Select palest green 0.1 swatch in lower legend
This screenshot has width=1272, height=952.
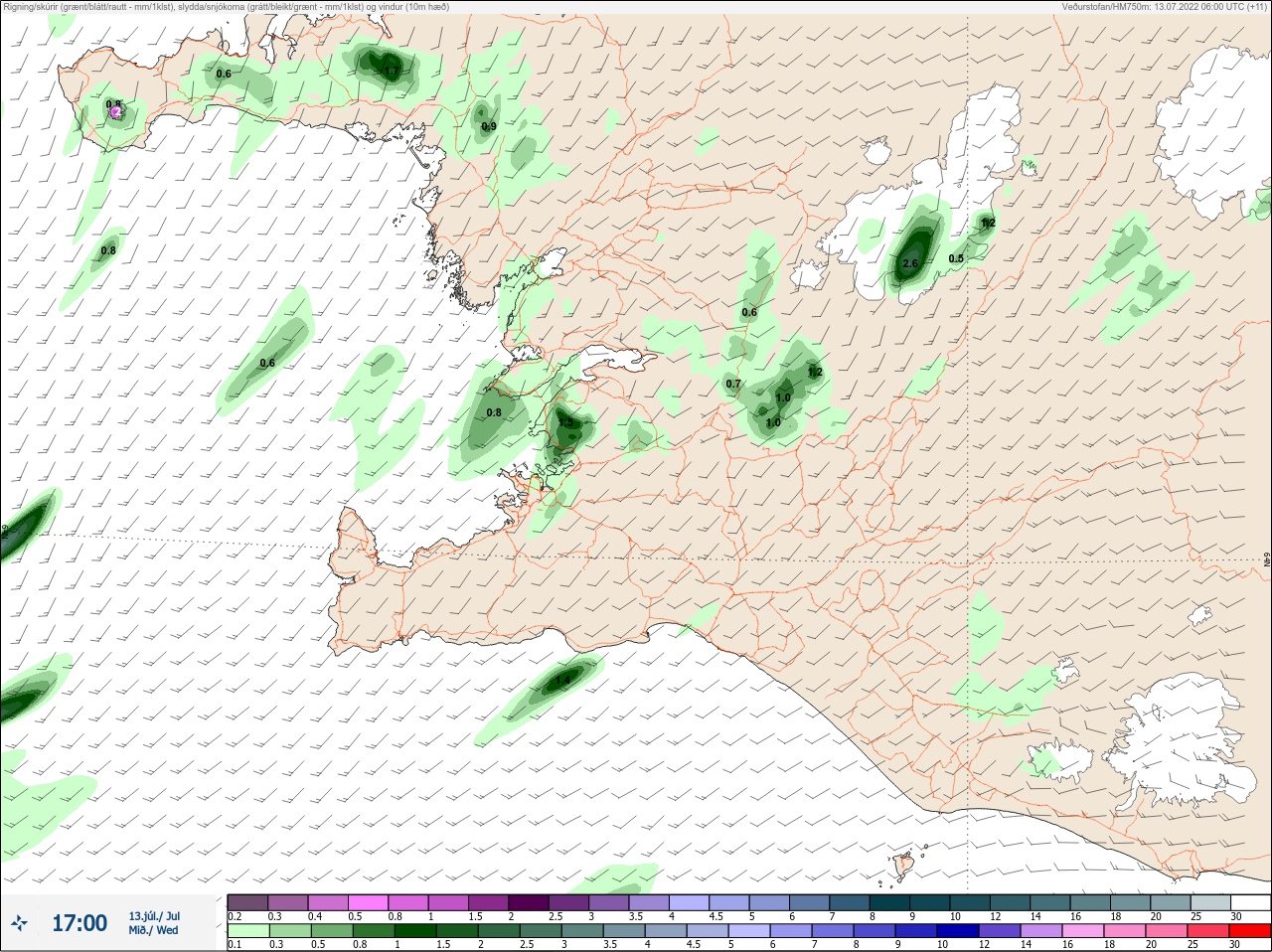pyautogui.click(x=247, y=931)
